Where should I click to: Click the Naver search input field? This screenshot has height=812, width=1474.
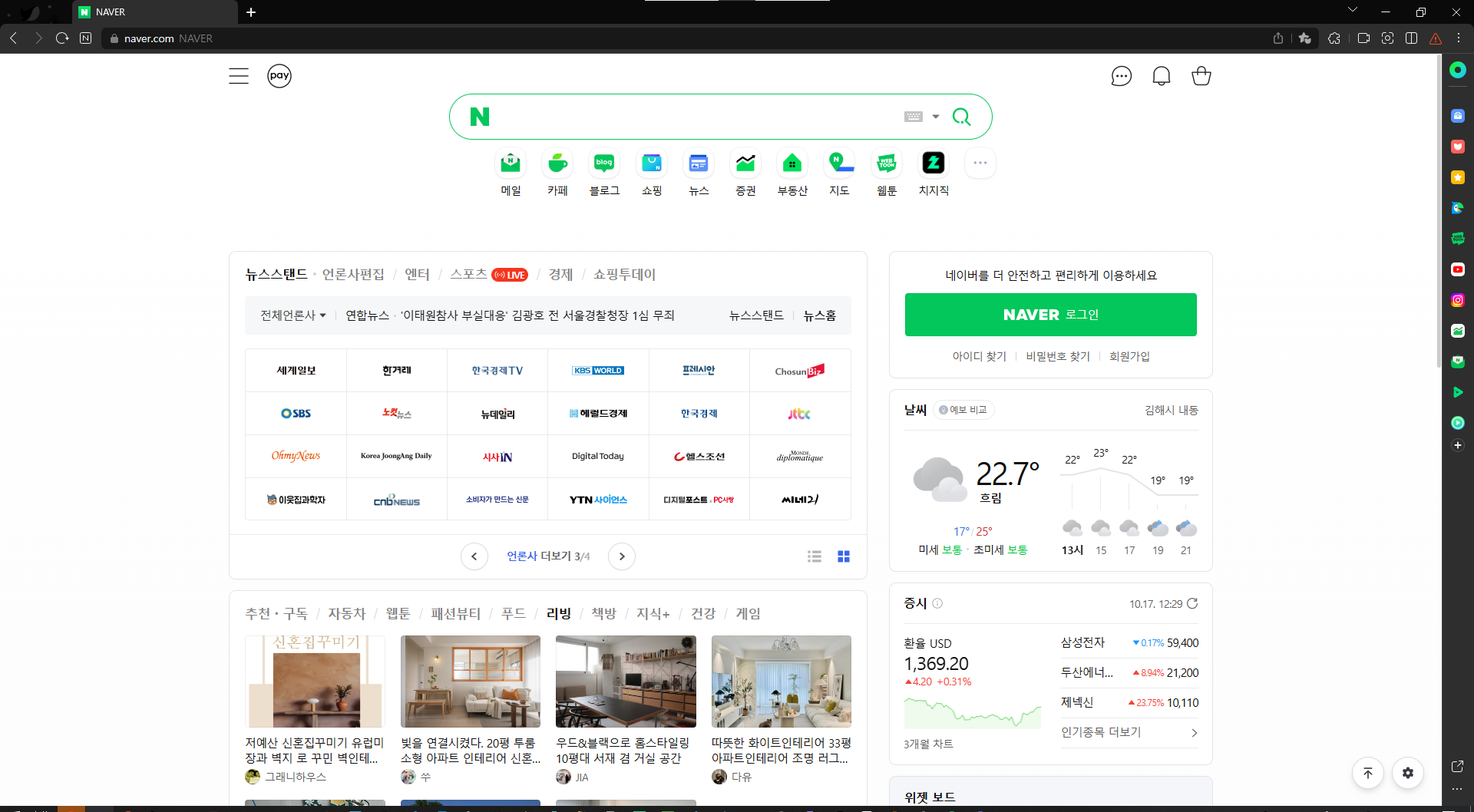[x=695, y=117]
